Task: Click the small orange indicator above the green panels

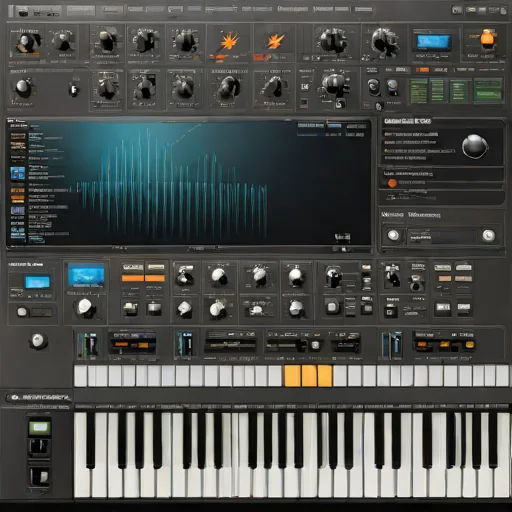Action: 422,70
